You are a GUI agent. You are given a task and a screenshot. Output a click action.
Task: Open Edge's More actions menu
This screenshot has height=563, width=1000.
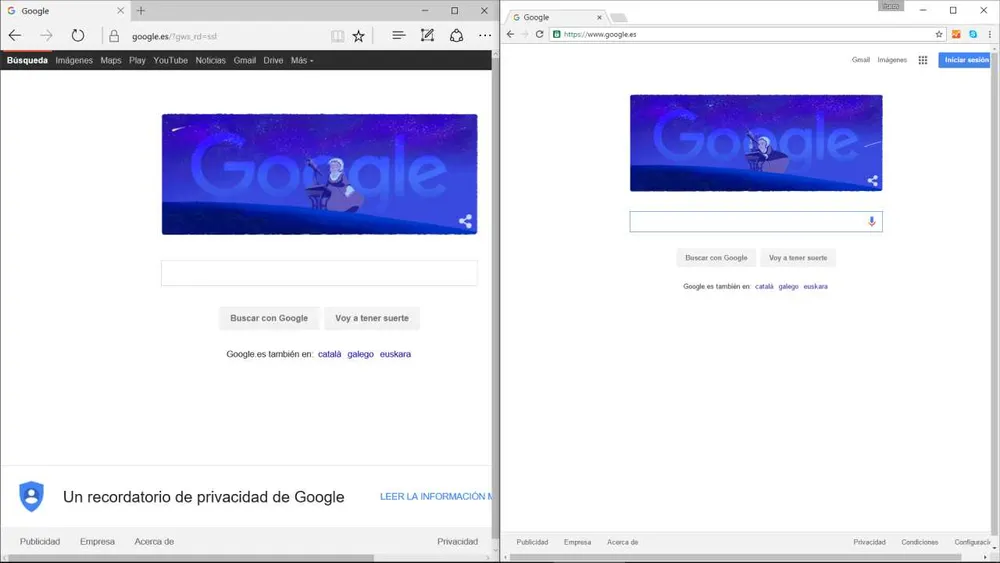pyautogui.click(x=485, y=36)
